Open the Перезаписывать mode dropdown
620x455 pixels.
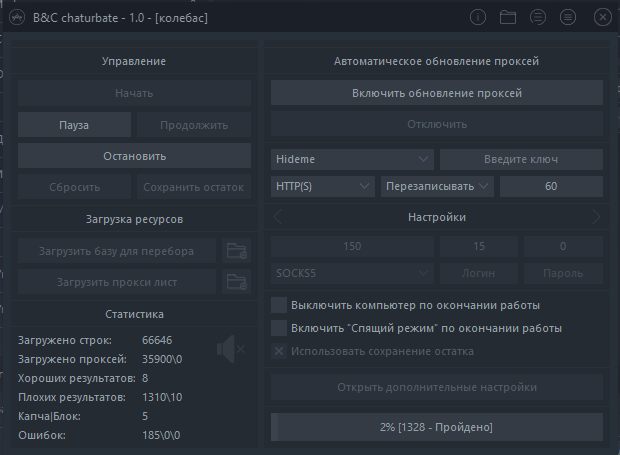(x=437, y=186)
